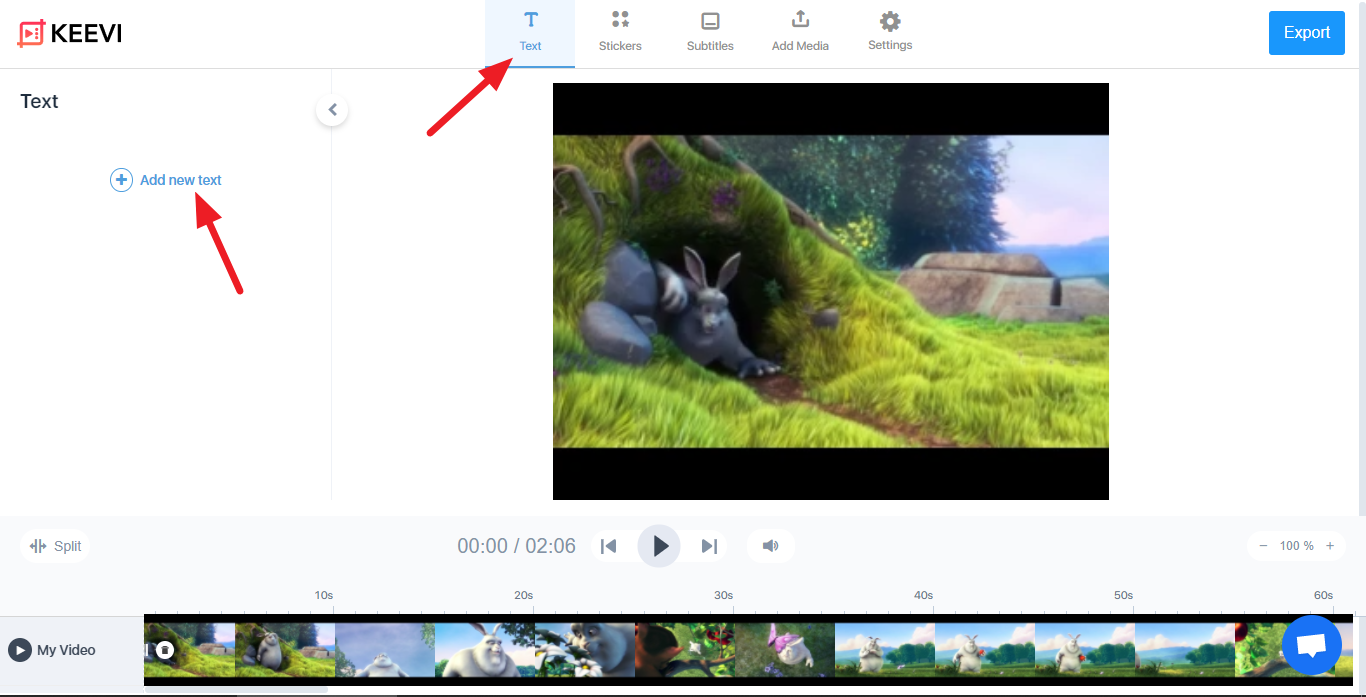Click Add new text link
Viewport: 1366px width, 697px height.
[x=166, y=180]
